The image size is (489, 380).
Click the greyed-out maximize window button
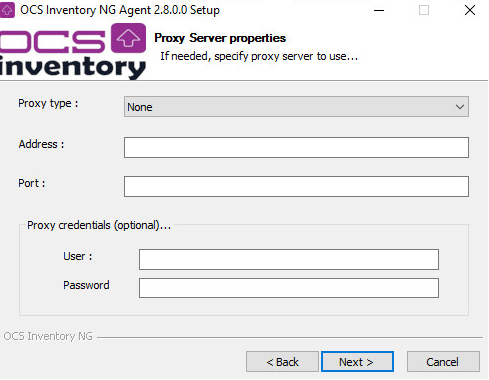pos(424,10)
